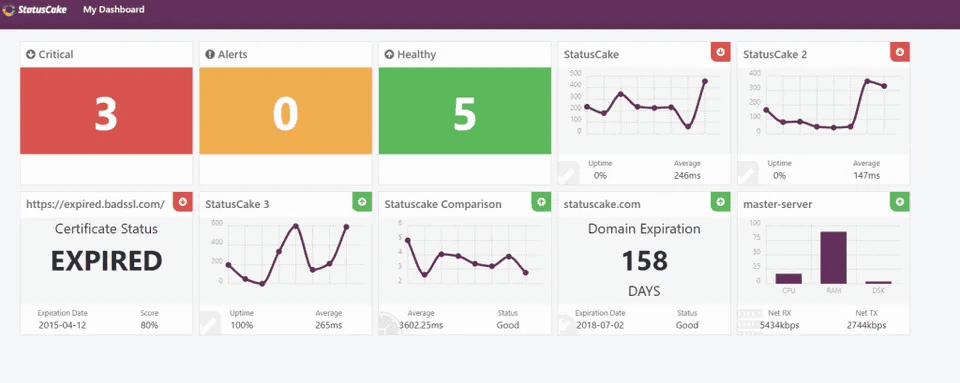Image resolution: width=960 pixels, height=383 pixels.
Task: Click the 158 days domain expiration value
Action: click(x=645, y=262)
